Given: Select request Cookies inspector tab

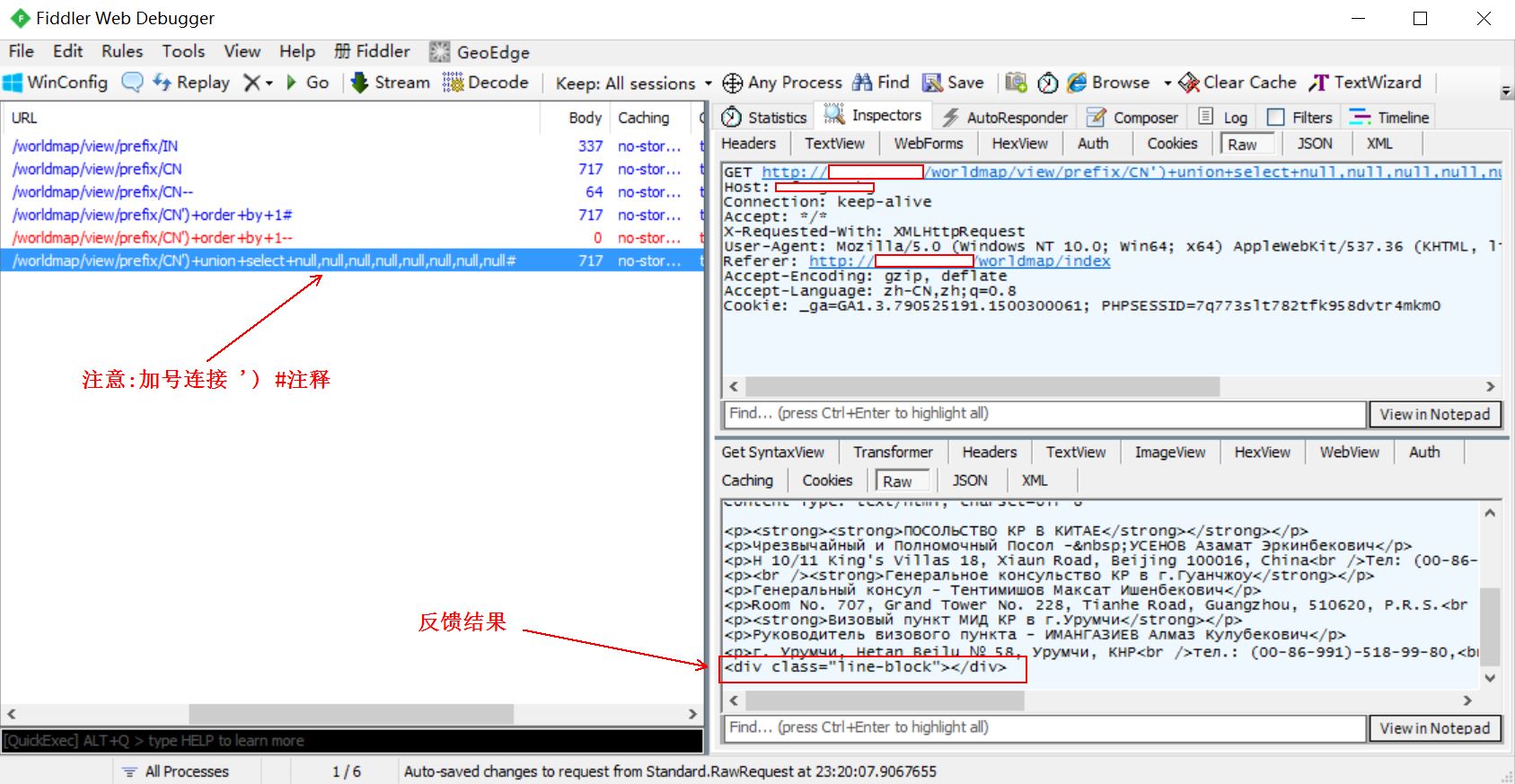Looking at the screenshot, I should click(x=1172, y=144).
